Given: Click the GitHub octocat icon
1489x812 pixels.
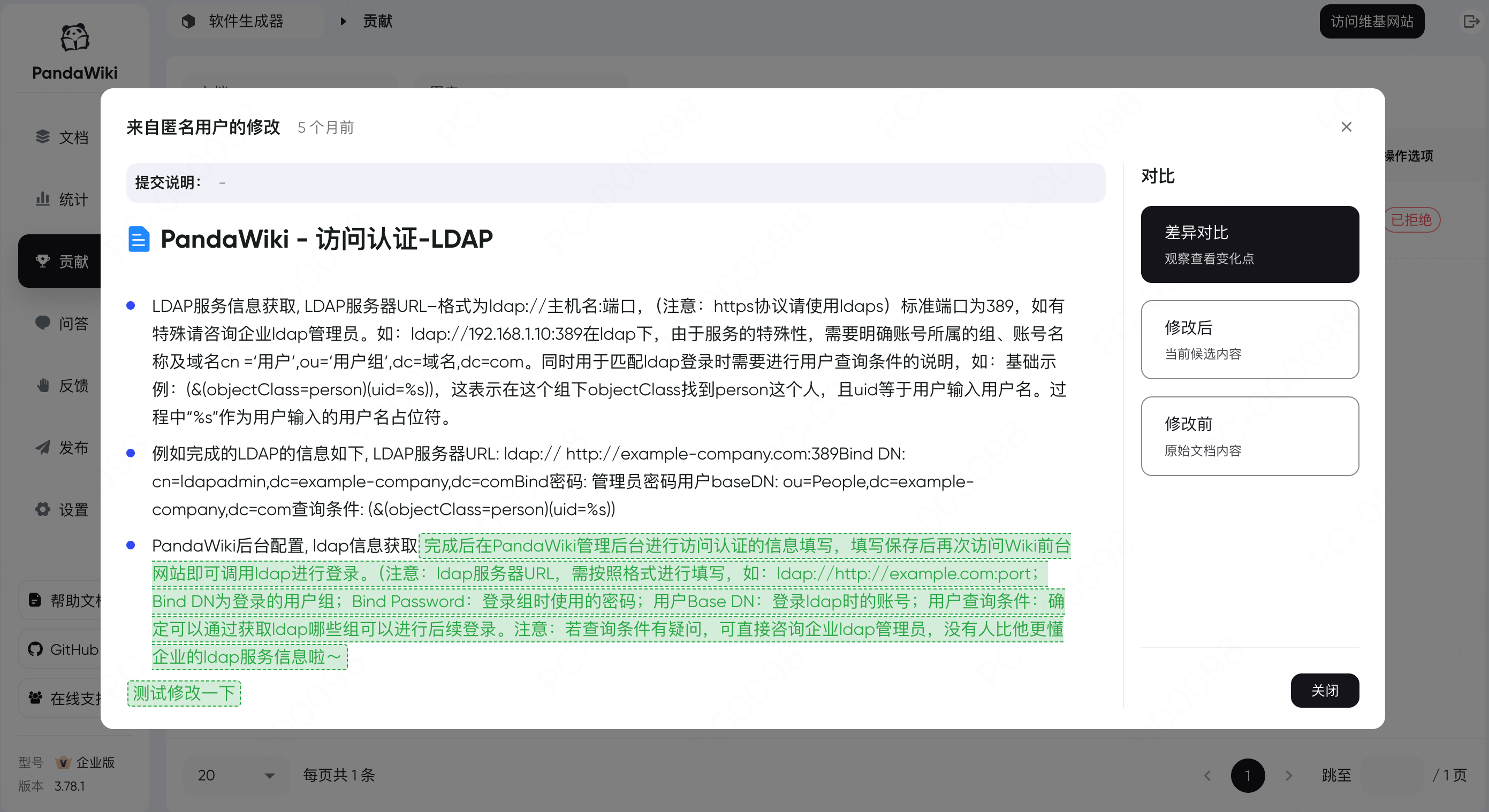Looking at the screenshot, I should [35, 649].
